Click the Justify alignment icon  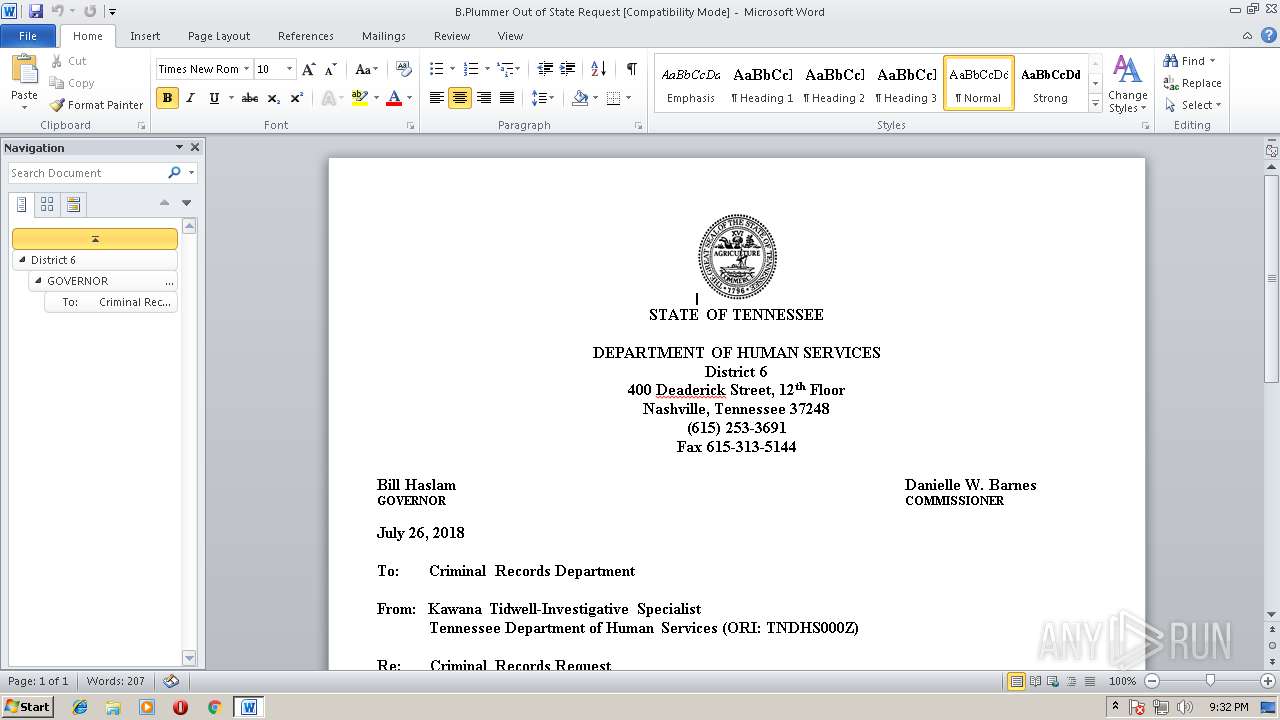tap(507, 98)
